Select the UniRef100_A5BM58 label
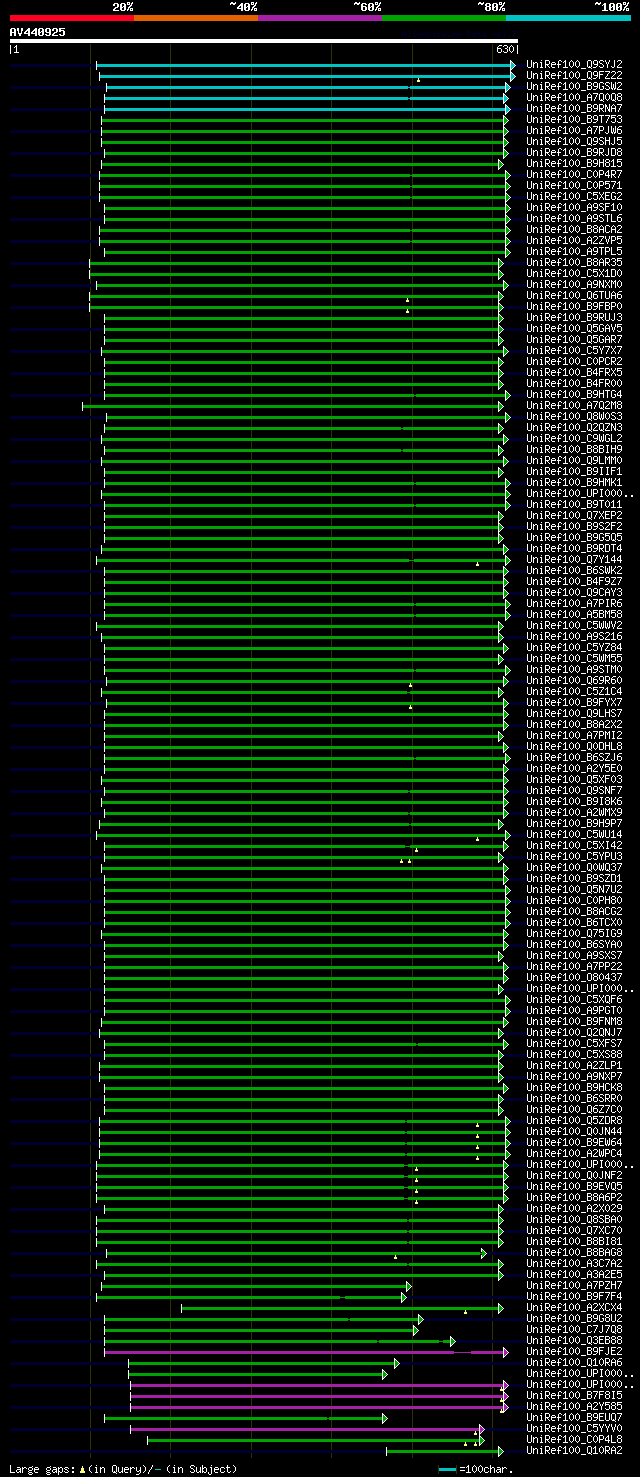 click(x=574, y=614)
